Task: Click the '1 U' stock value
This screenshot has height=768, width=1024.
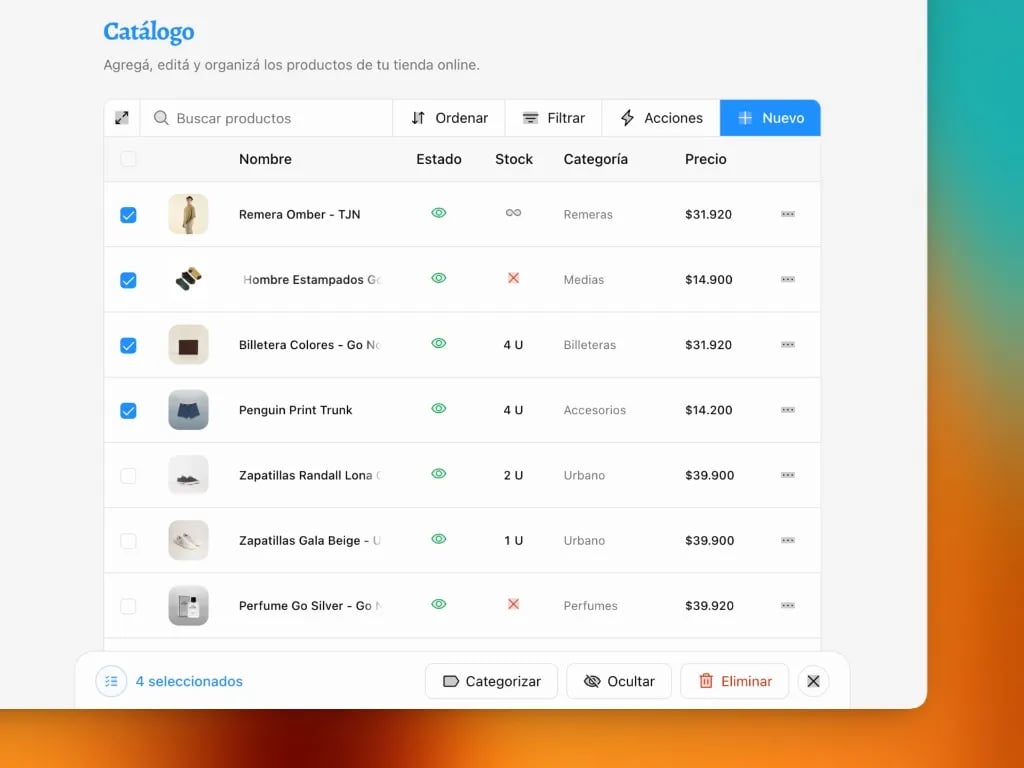Action: click(513, 541)
